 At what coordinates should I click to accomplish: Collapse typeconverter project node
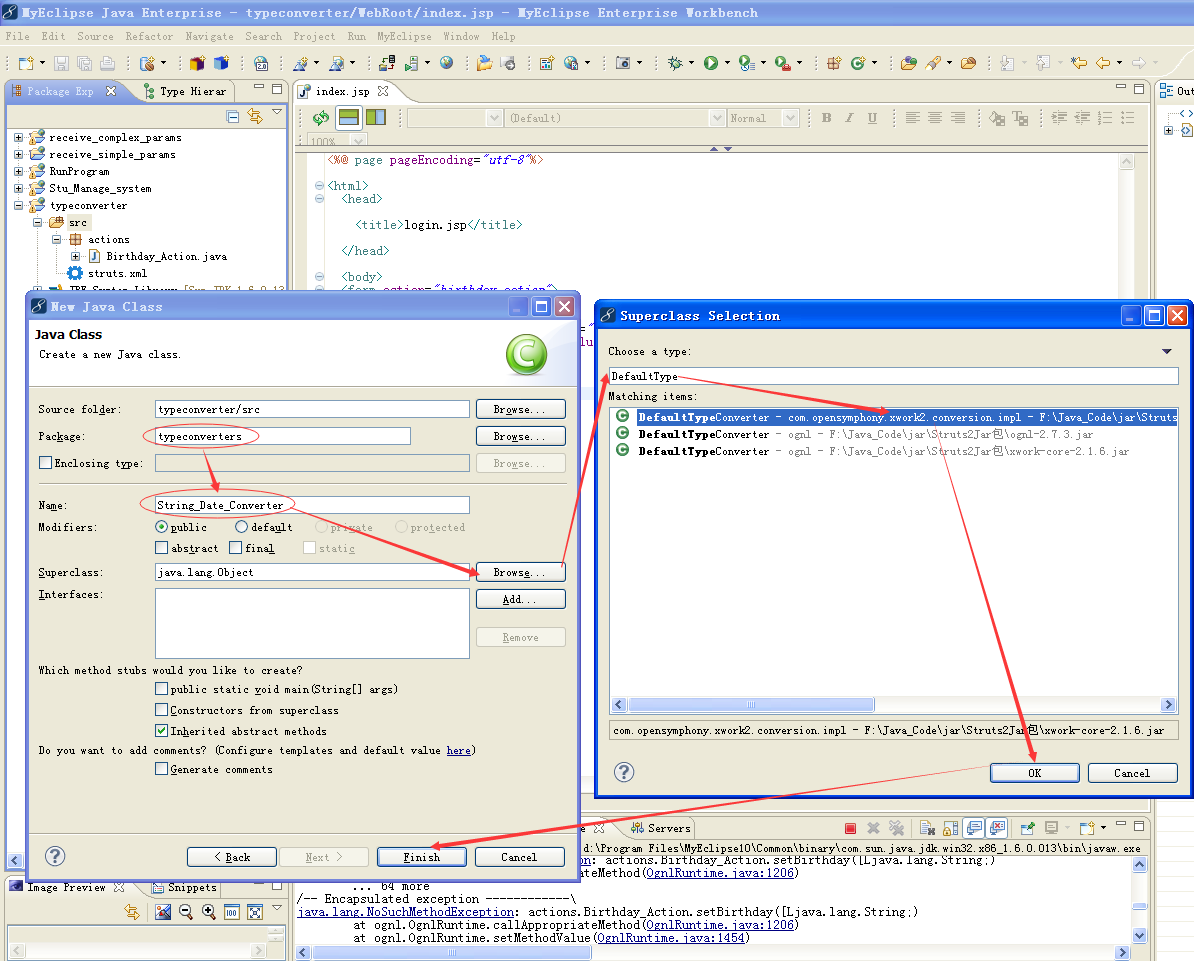pos(18,206)
